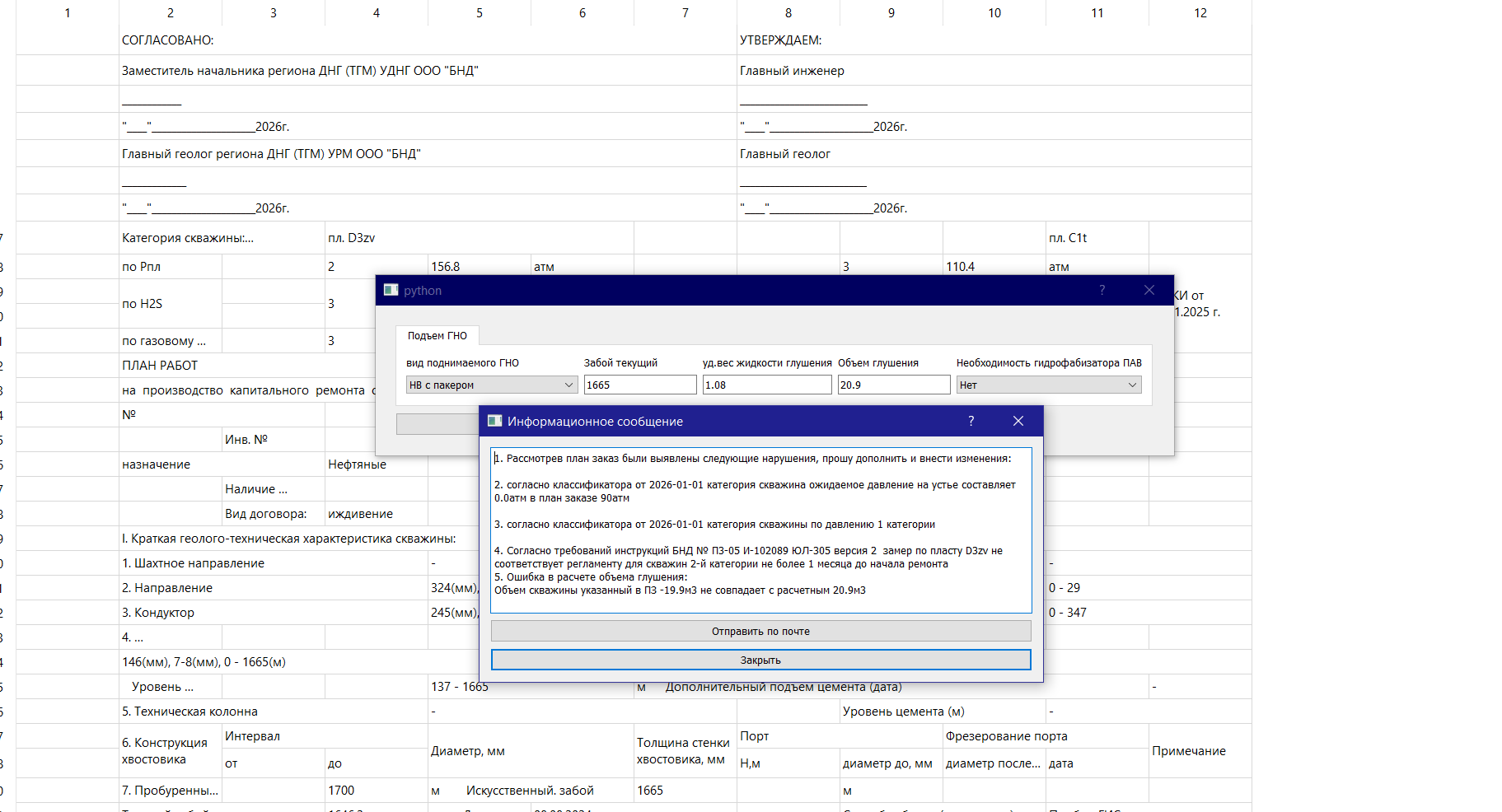Click the Объем глушения field 20.9
The image size is (1502, 812).
point(894,385)
